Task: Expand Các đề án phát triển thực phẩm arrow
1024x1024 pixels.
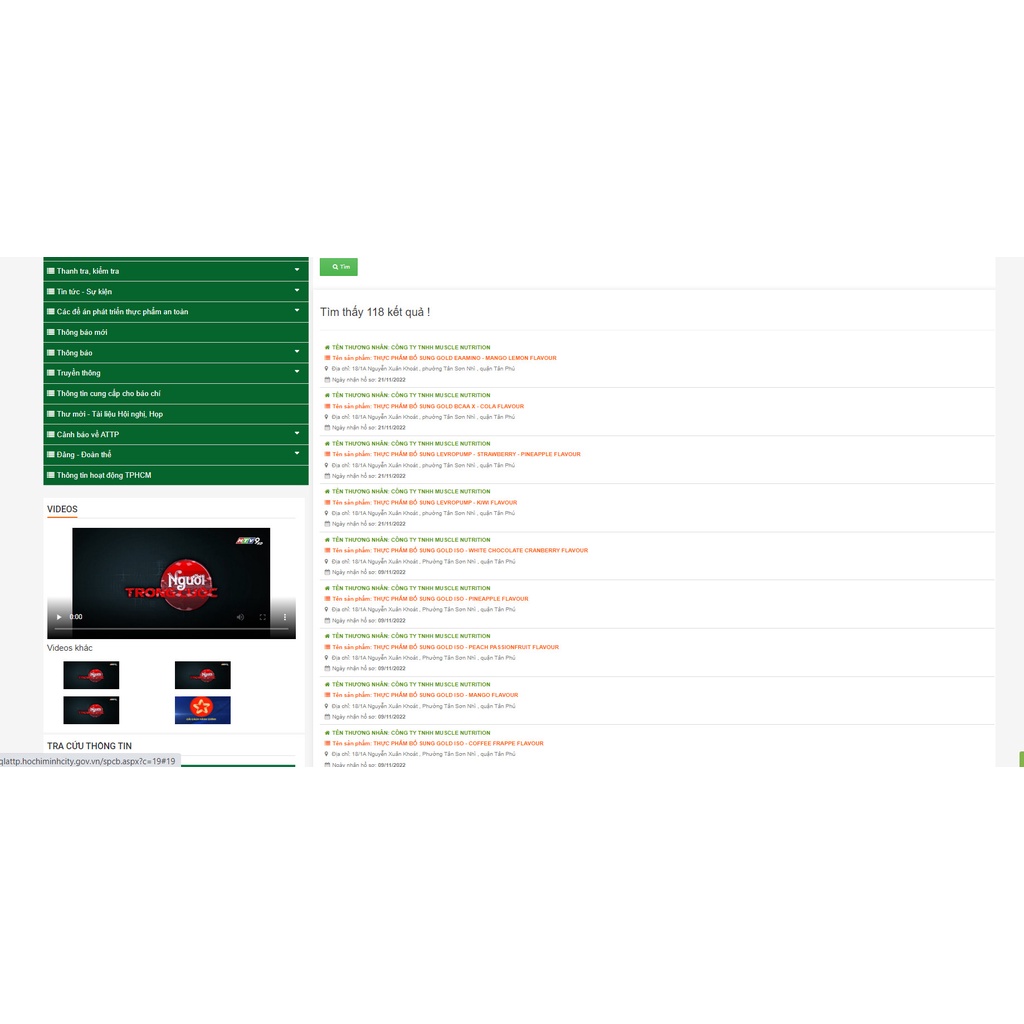Action: click(297, 311)
